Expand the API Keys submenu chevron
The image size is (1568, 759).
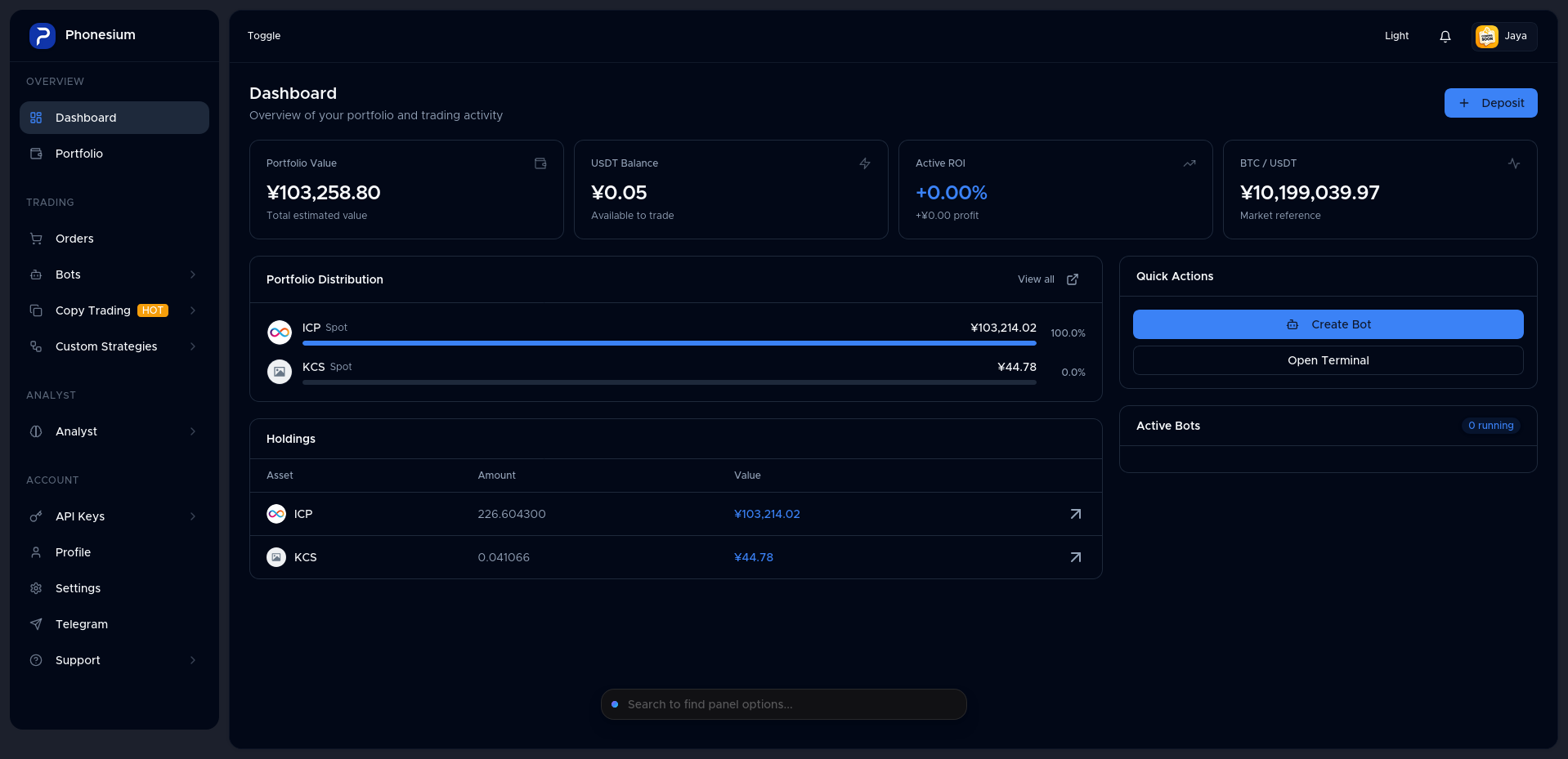(193, 516)
